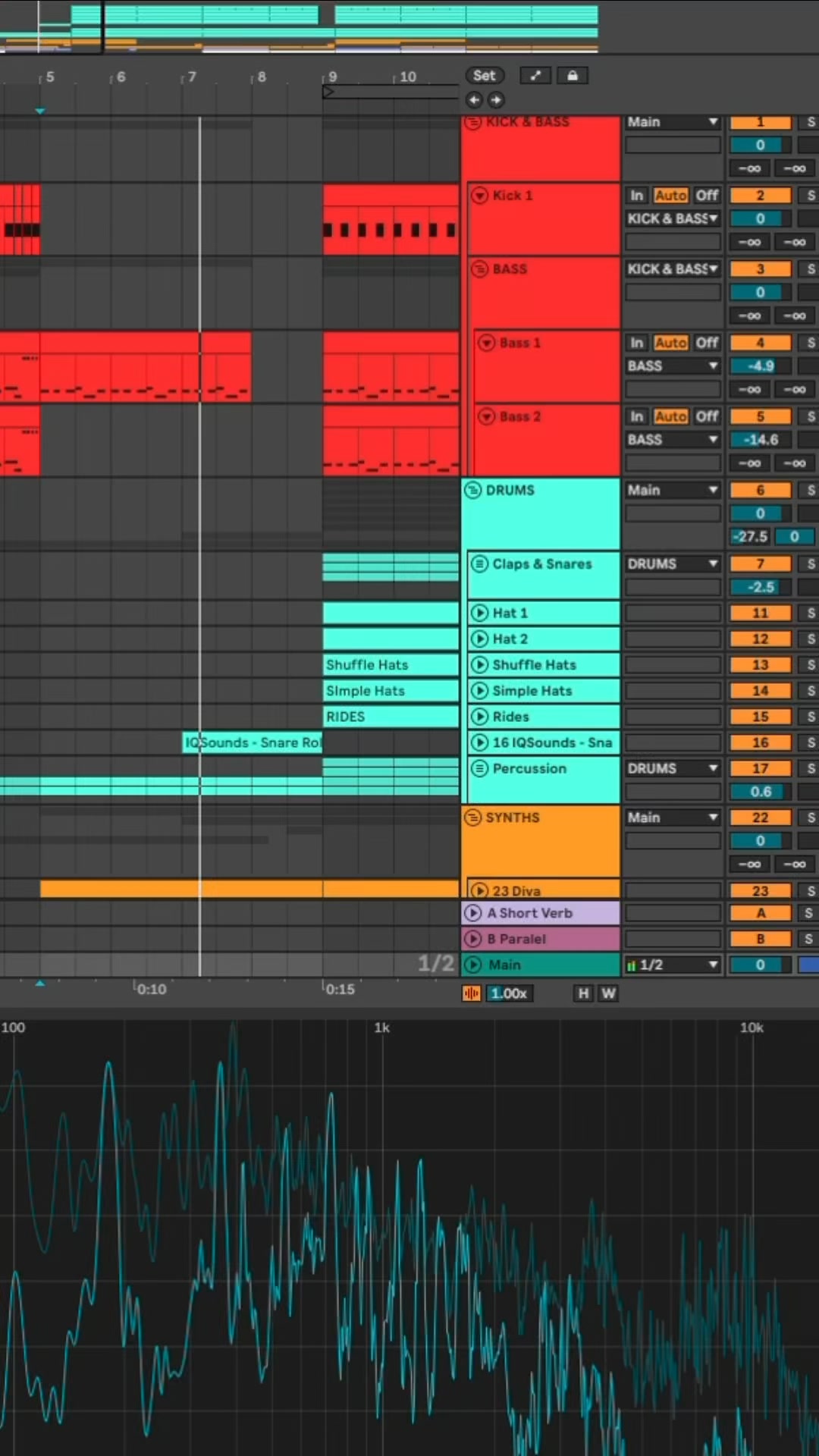Unfold the Main track icon

click(473, 965)
